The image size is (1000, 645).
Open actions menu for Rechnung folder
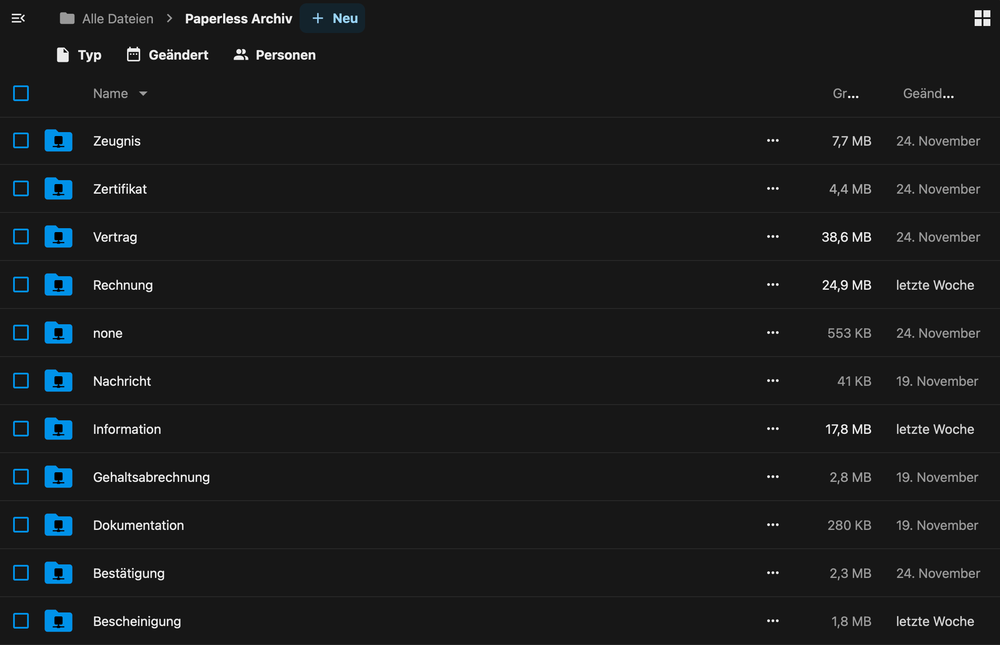[772, 285]
